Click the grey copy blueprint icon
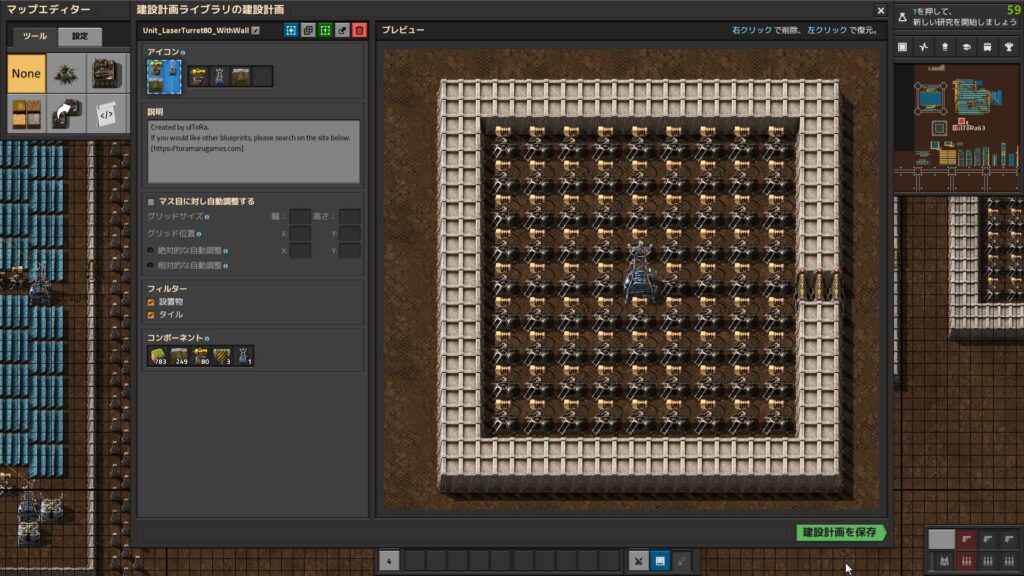Viewport: 1024px width, 576px height. click(308, 30)
